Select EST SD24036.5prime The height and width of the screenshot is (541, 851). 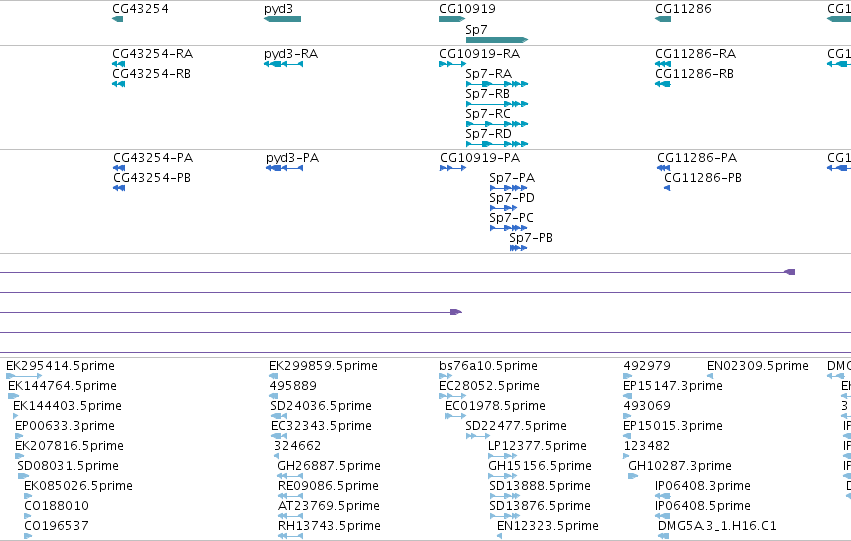pyautogui.click(x=278, y=416)
